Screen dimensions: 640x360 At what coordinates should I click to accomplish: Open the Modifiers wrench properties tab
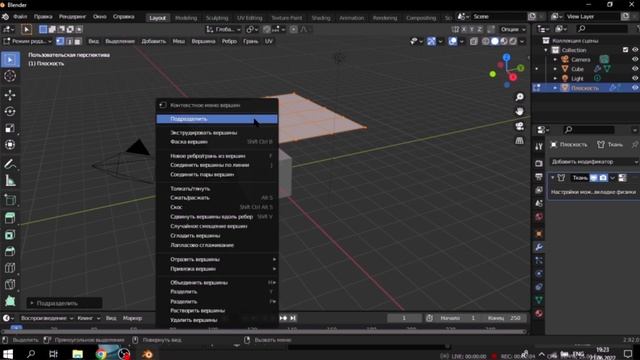[539, 247]
